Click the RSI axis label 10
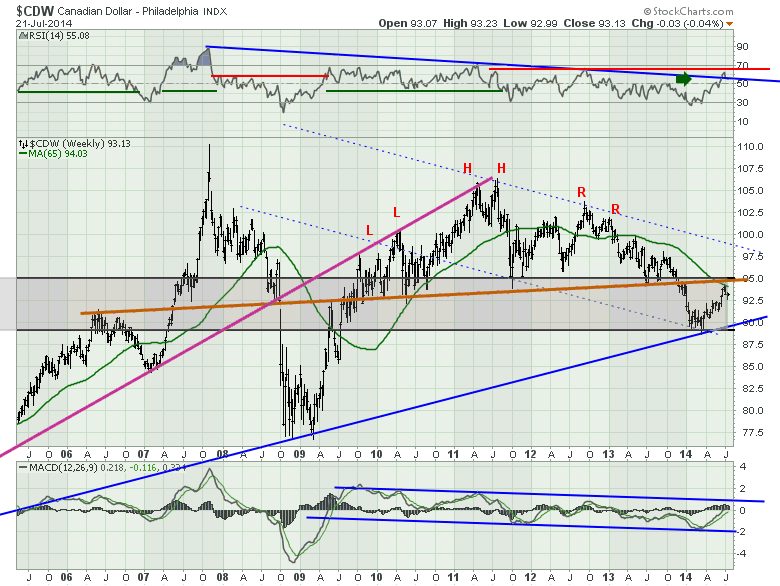Screen dimensions: 780x586 click(x=742, y=121)
